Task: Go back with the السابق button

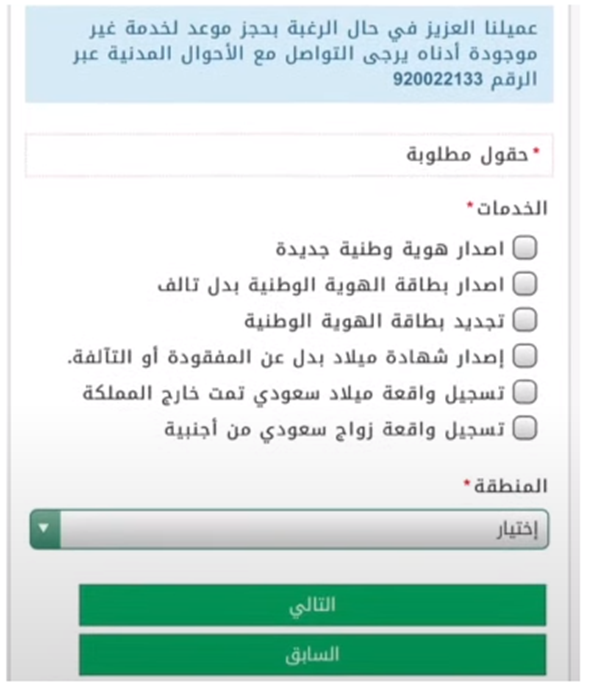Action: tap(312, 654)
